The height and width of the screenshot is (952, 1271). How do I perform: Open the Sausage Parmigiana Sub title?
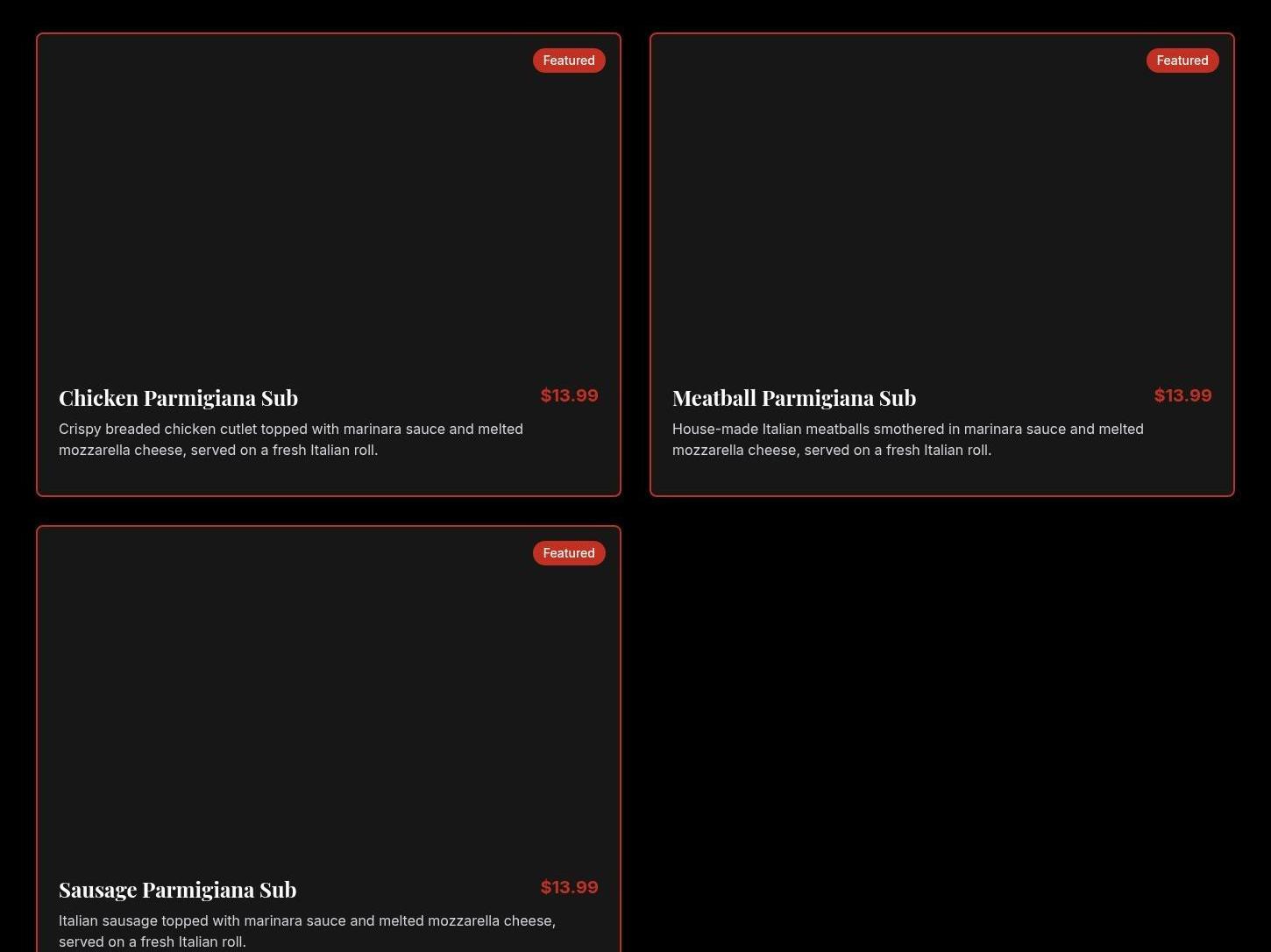(x=178, y=890)
